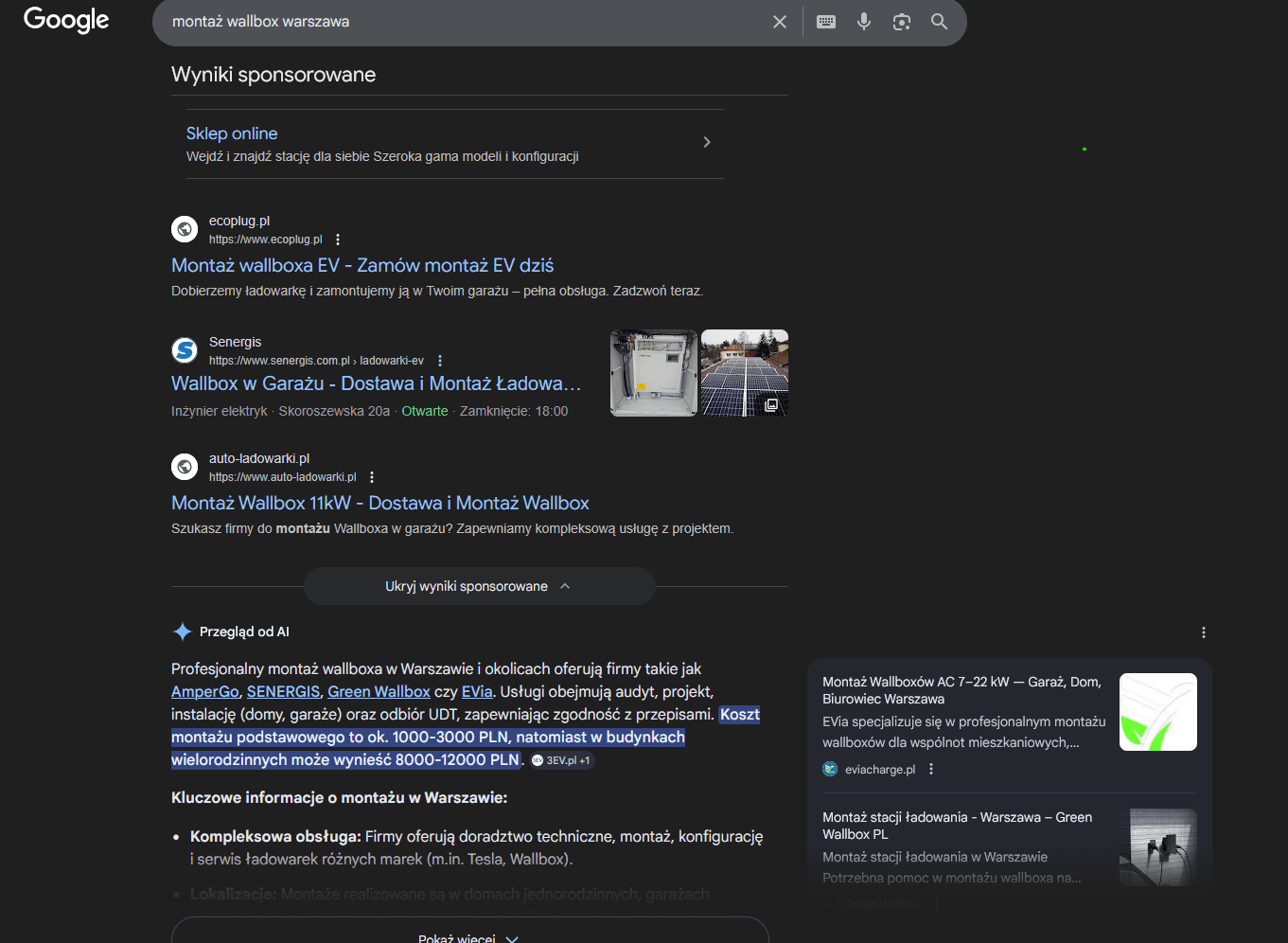Collapse ads via 'Ukryj wyniki sponsorowane'
This screenshot has width=1288, height=943.
click(479, 586)
